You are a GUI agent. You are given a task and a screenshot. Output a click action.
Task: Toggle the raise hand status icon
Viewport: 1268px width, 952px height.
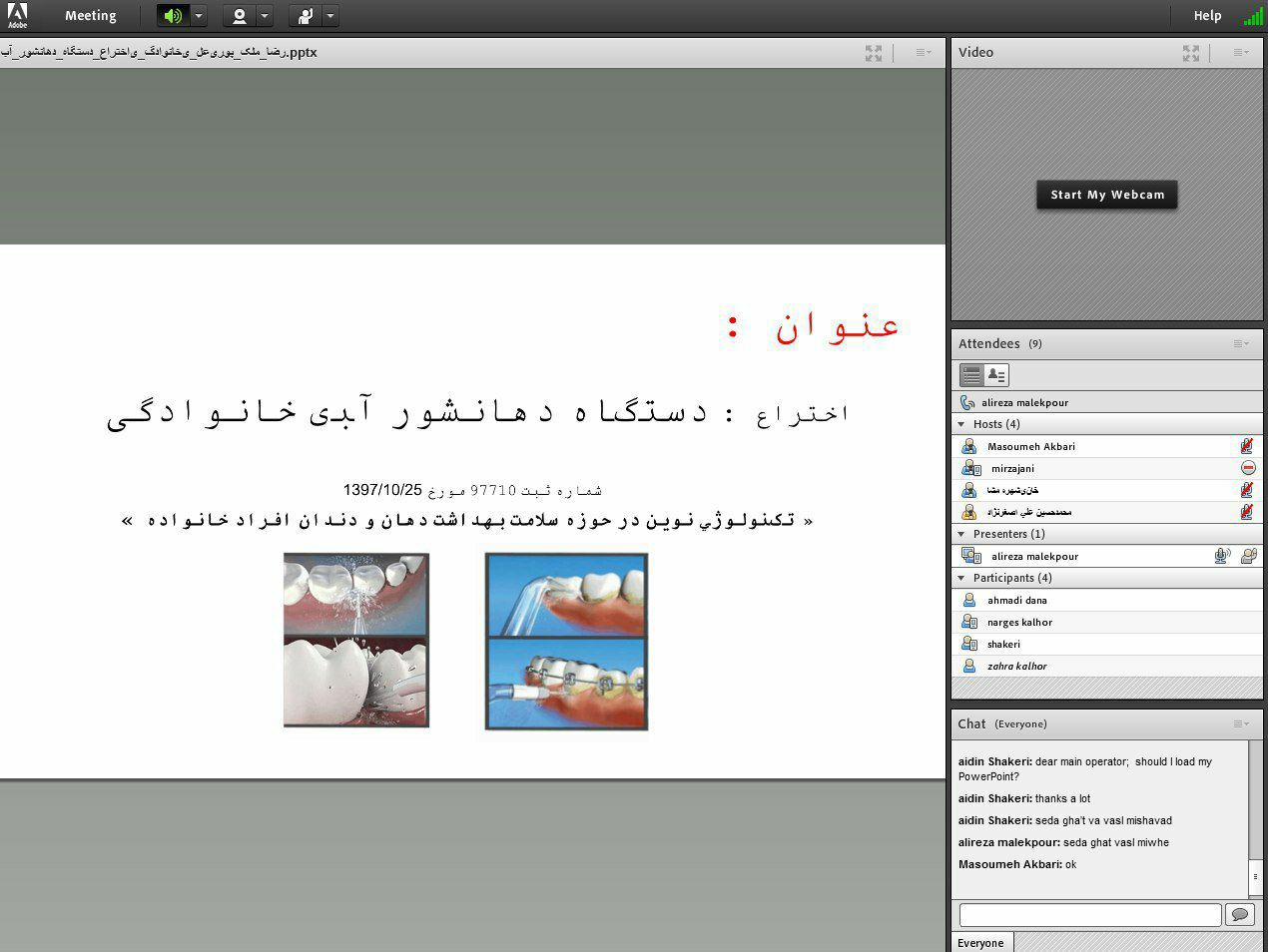(x=306, y=16)
